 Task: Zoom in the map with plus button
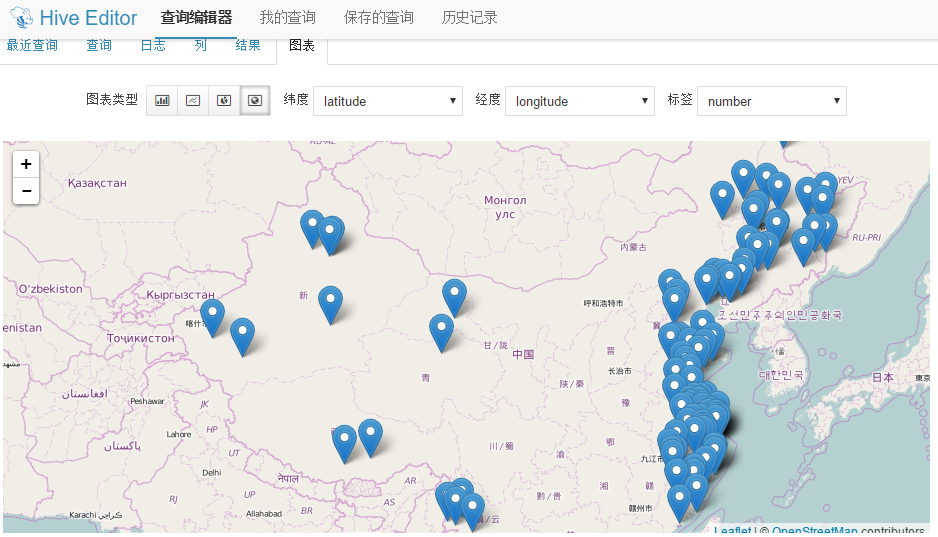pos(26,164)
